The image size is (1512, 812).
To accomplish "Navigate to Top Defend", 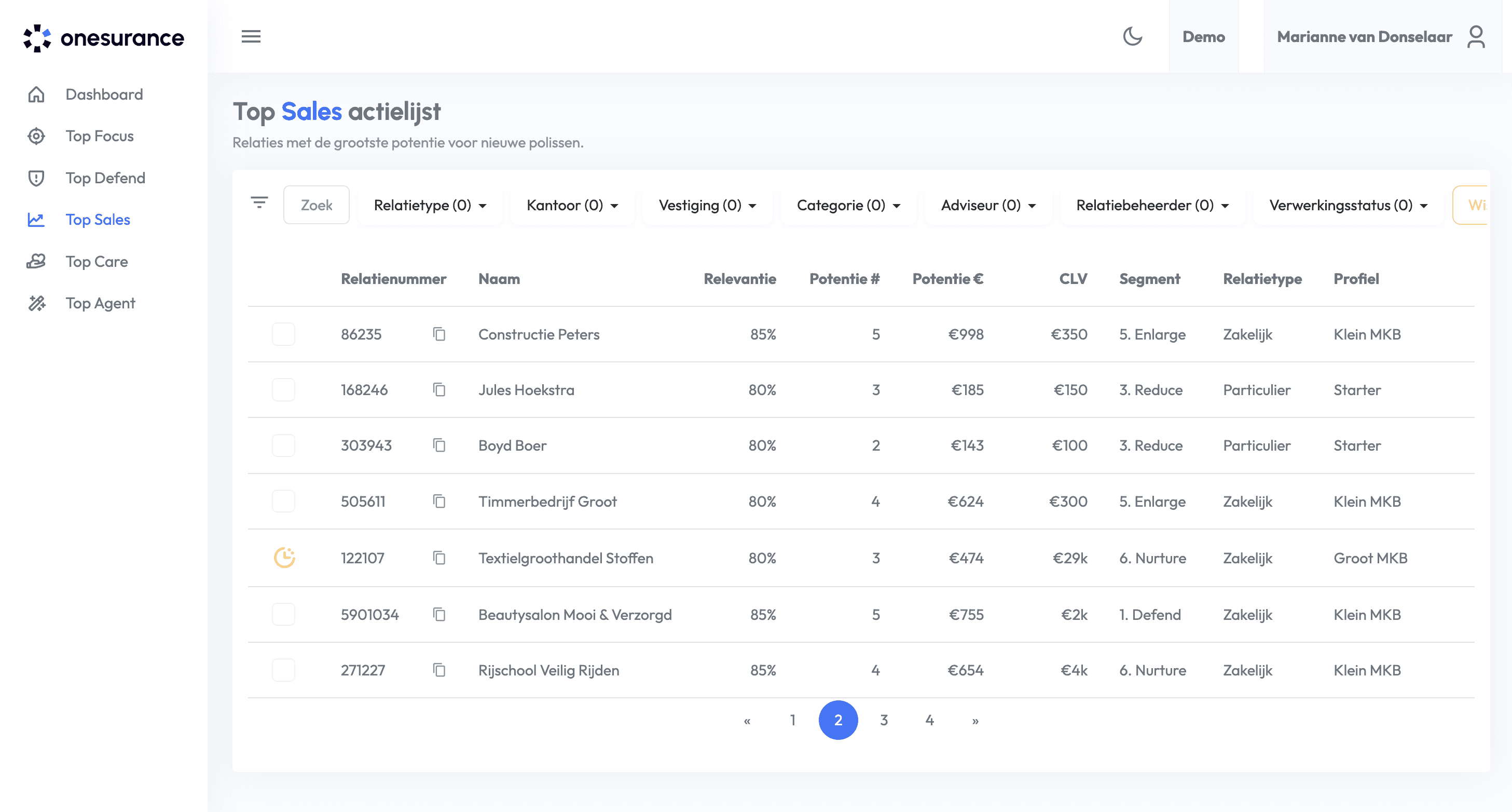I will pos(105,178).
